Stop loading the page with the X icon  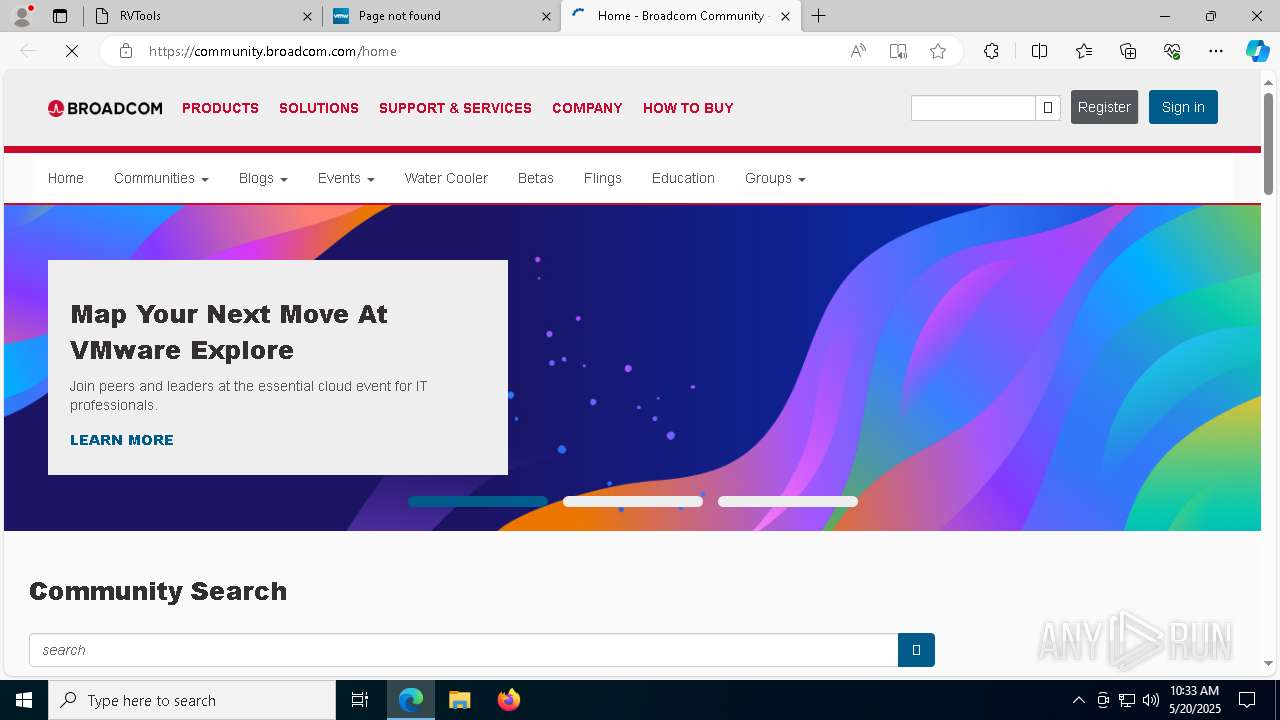point(72,51)
